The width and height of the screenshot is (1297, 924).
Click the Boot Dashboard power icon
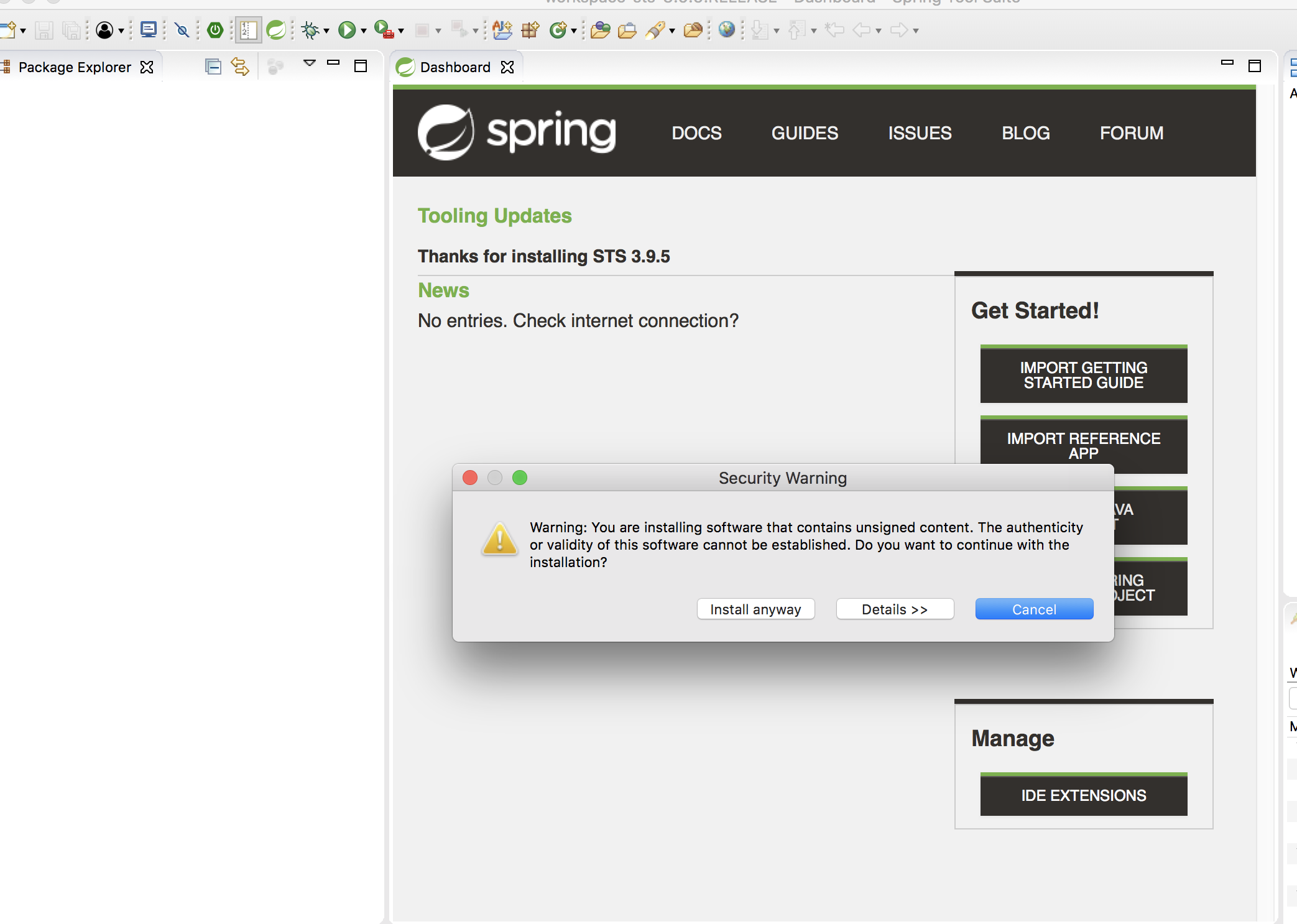(215, 30)
